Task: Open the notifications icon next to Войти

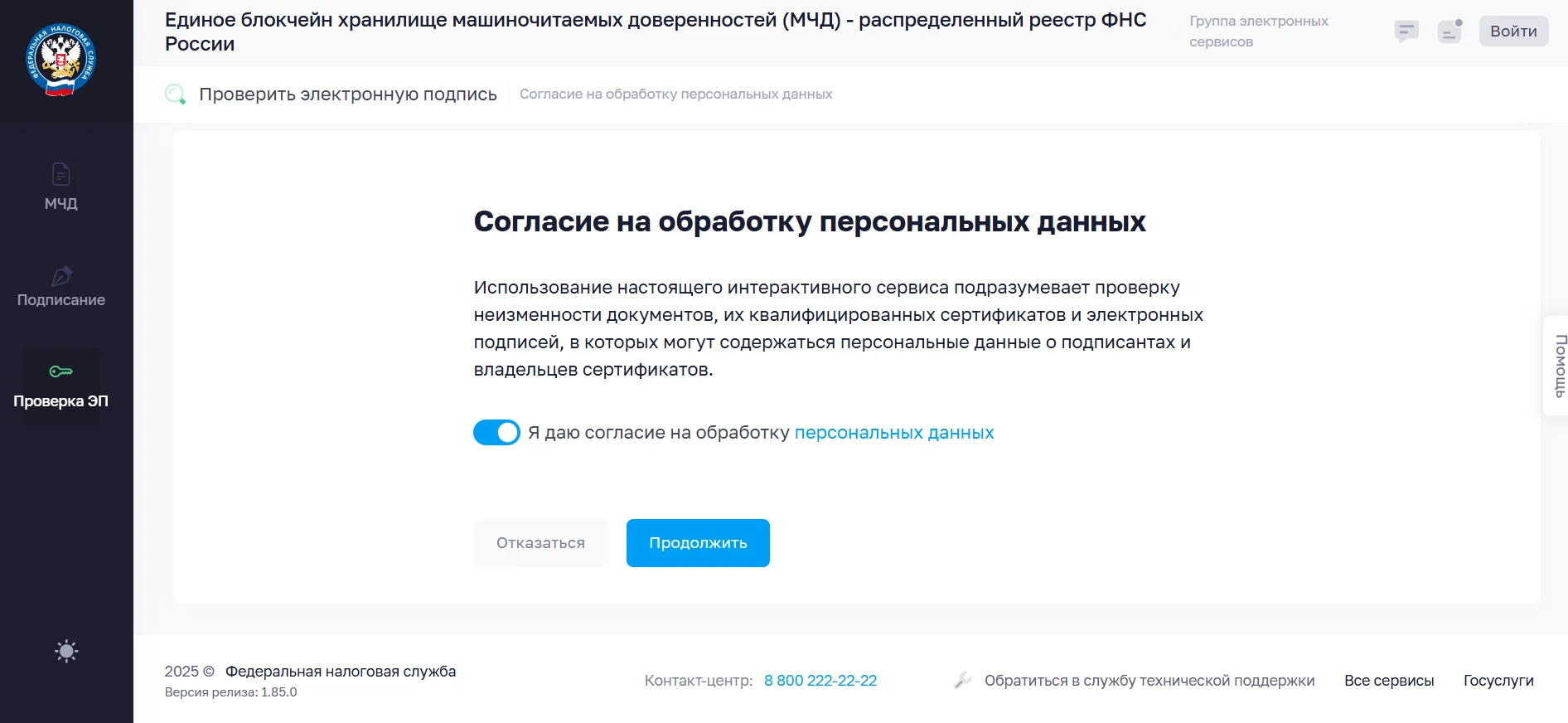Action: click(1449, 32)
